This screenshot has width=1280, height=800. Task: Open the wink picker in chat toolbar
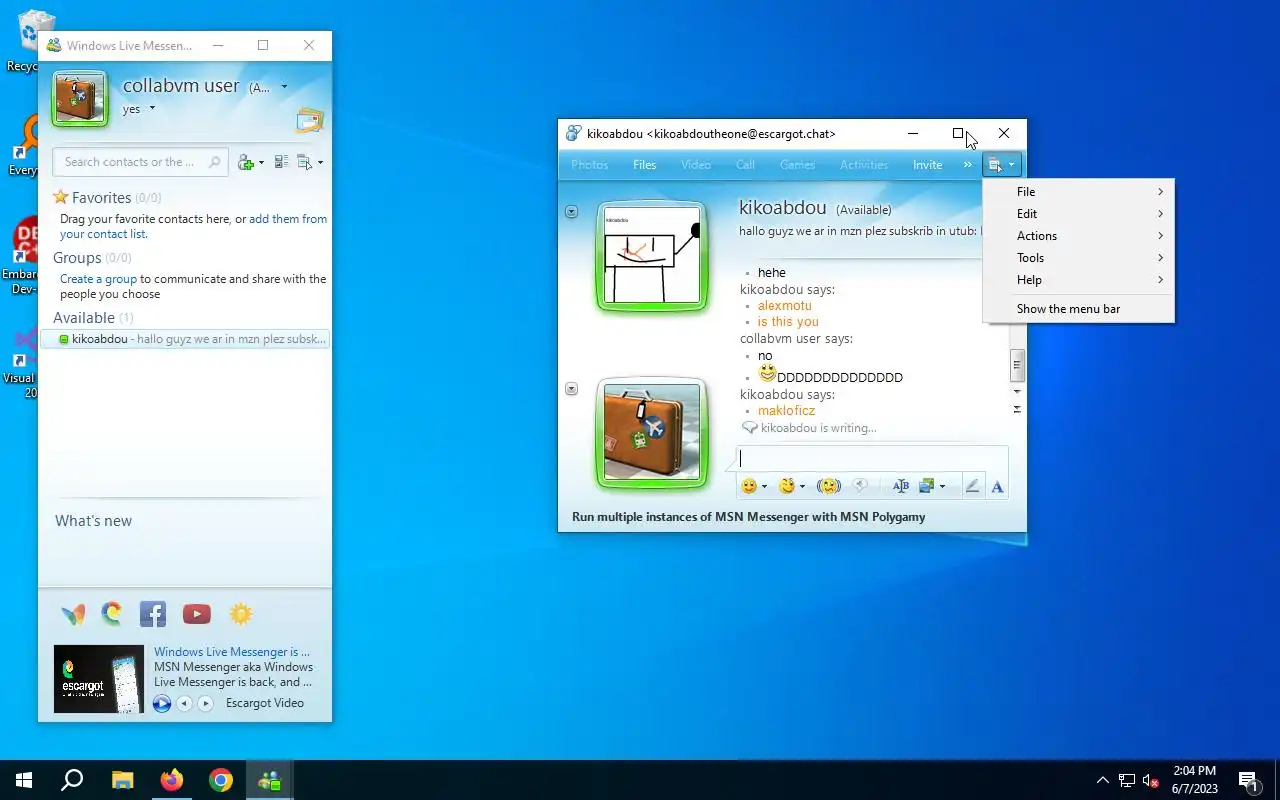point(787,486)
